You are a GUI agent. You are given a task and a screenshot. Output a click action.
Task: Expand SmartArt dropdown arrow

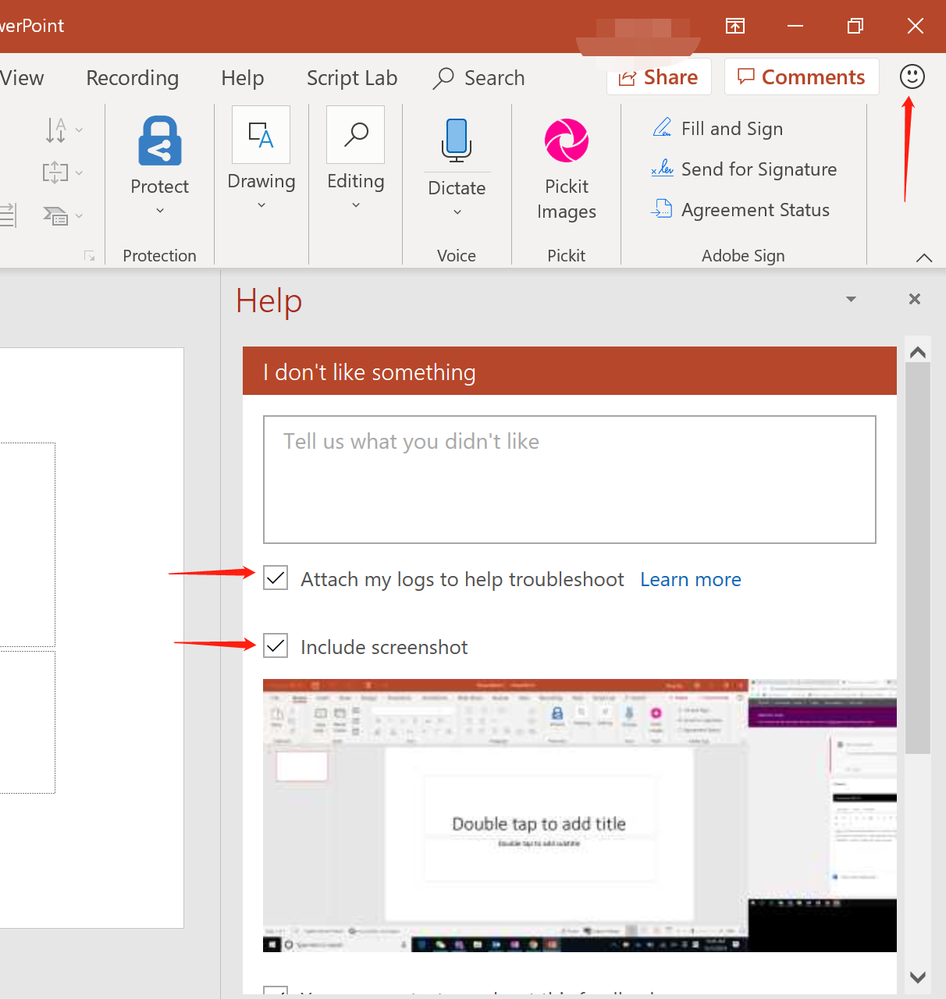[x=79, y=216]
